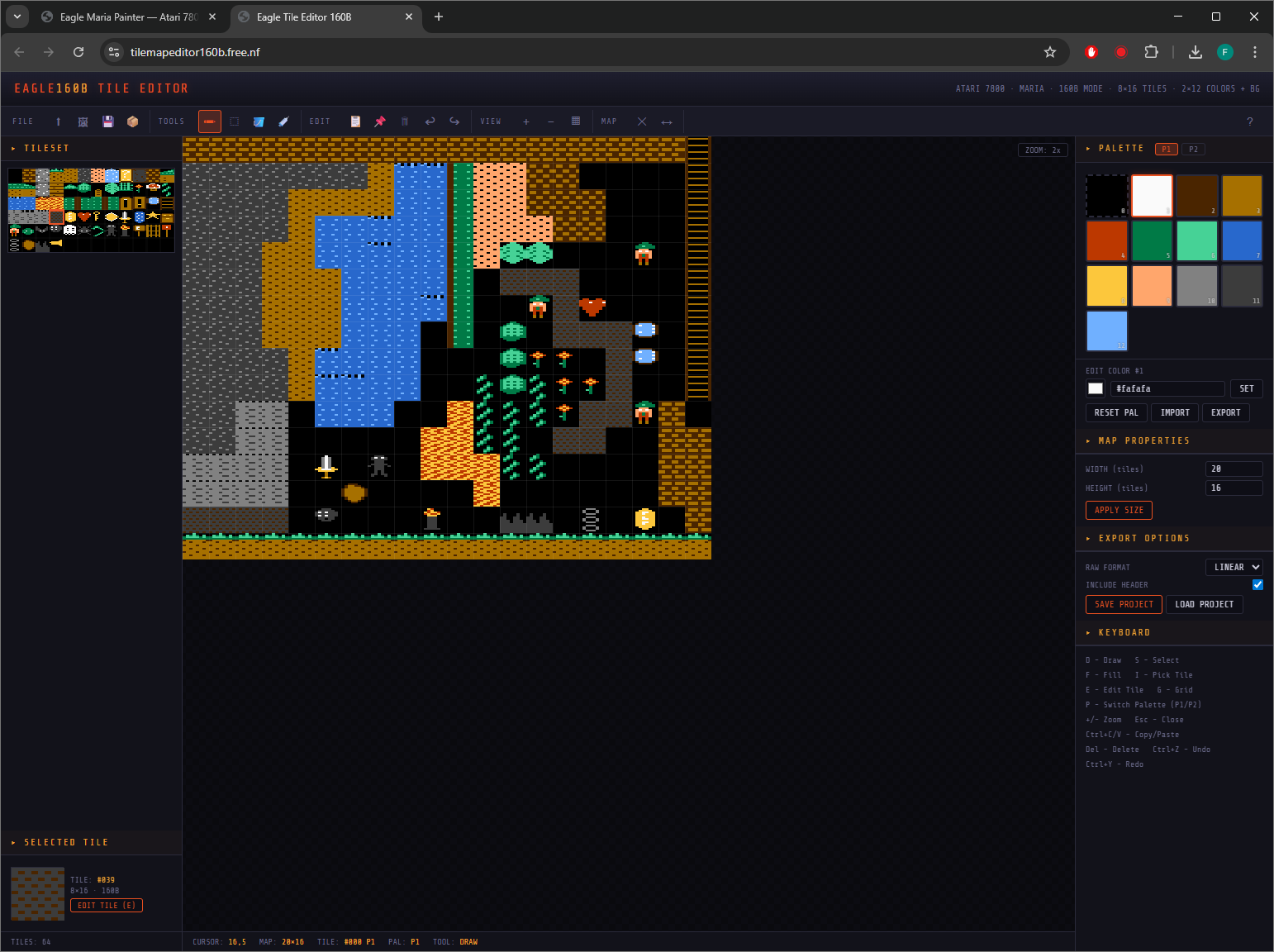Select the yellow palette color swatch
Screen dimensions: 1274x952
pyautogui.click(x=1106, y=286)
